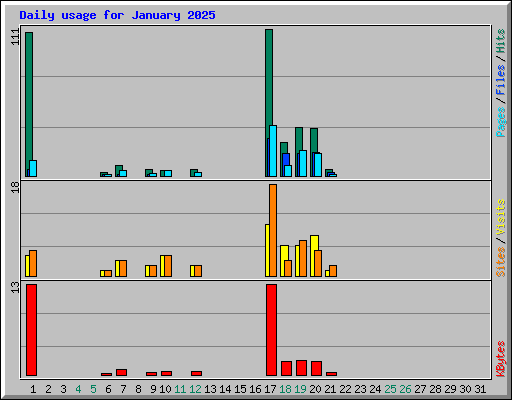Click the cyan Pages bar for day 17
This screenshot has height=400, width=512.
click(273, 151)
